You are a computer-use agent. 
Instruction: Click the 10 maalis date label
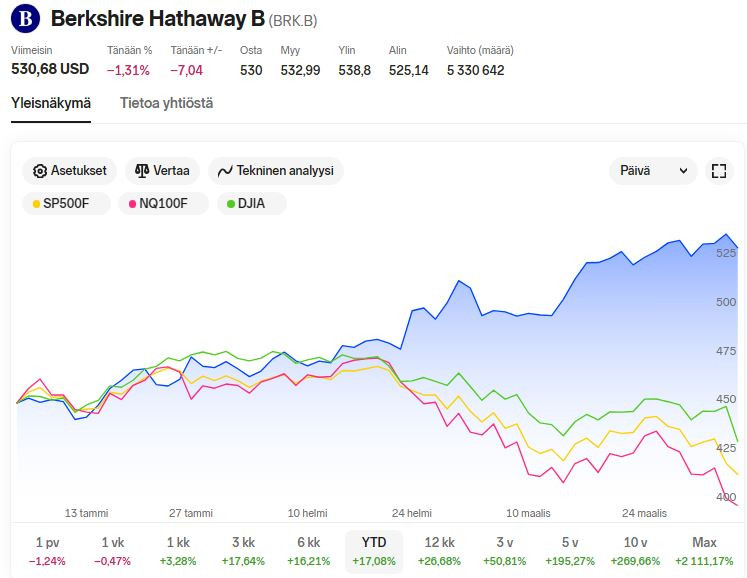(x=528, y=513)
